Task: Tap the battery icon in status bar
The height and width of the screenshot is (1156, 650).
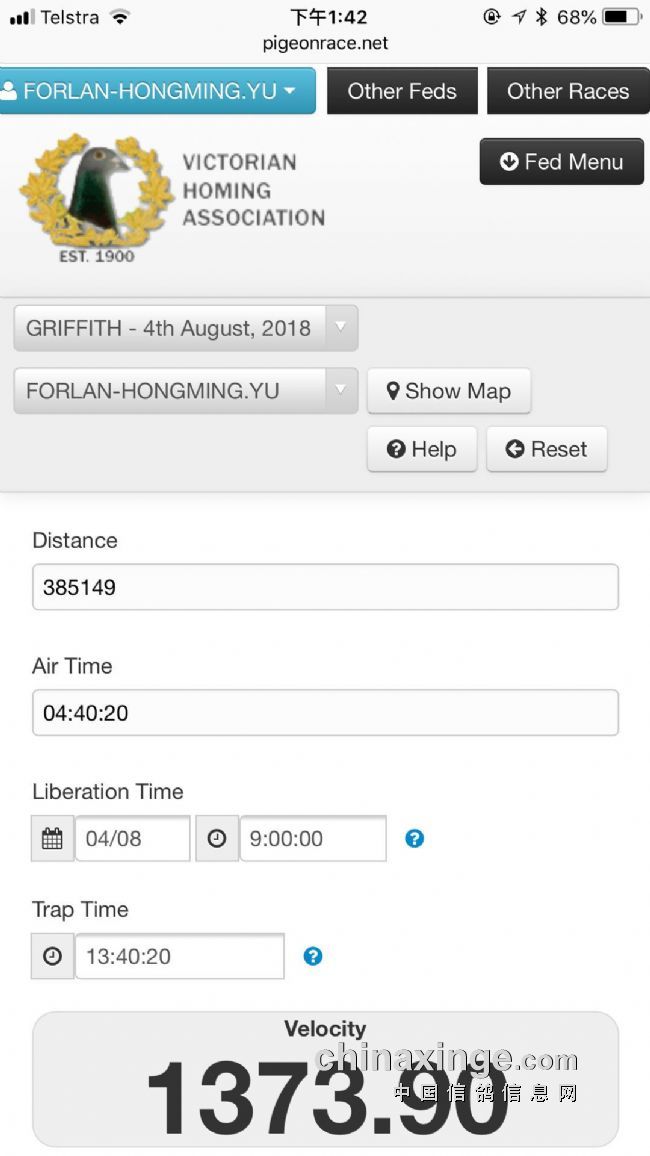Action: 622,17
